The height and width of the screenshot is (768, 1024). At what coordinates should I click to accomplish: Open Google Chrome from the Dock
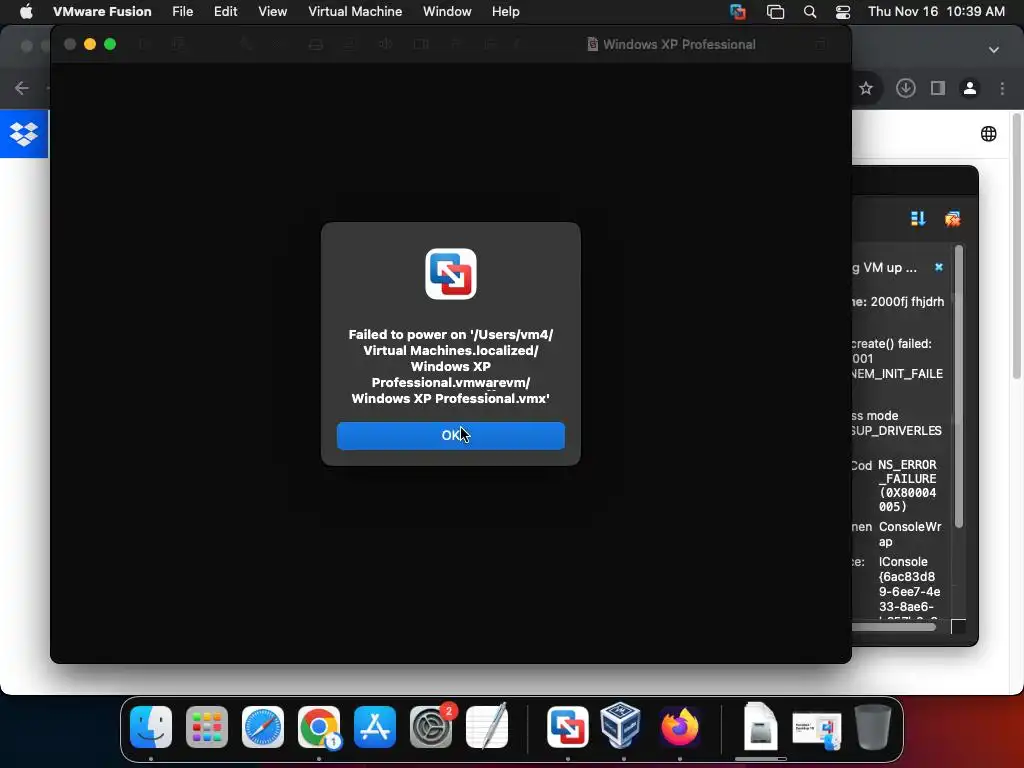point(319,727)
